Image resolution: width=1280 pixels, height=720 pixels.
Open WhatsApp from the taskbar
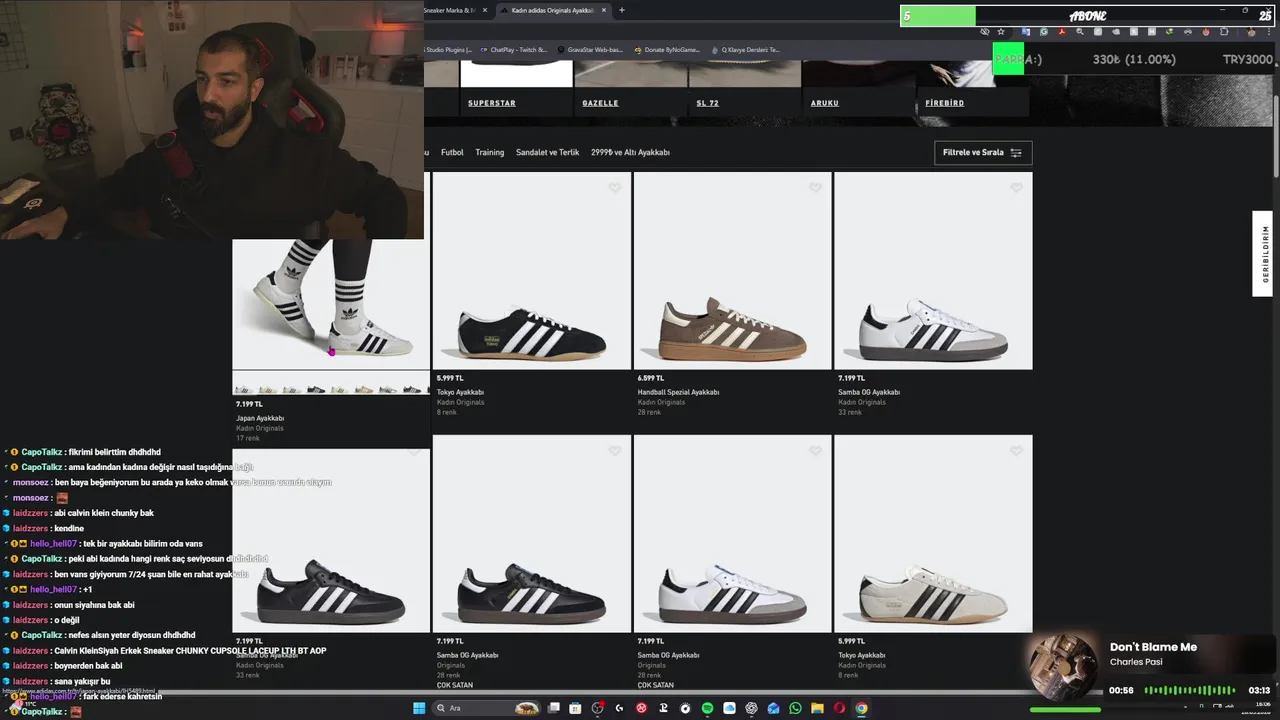point(795,708)
